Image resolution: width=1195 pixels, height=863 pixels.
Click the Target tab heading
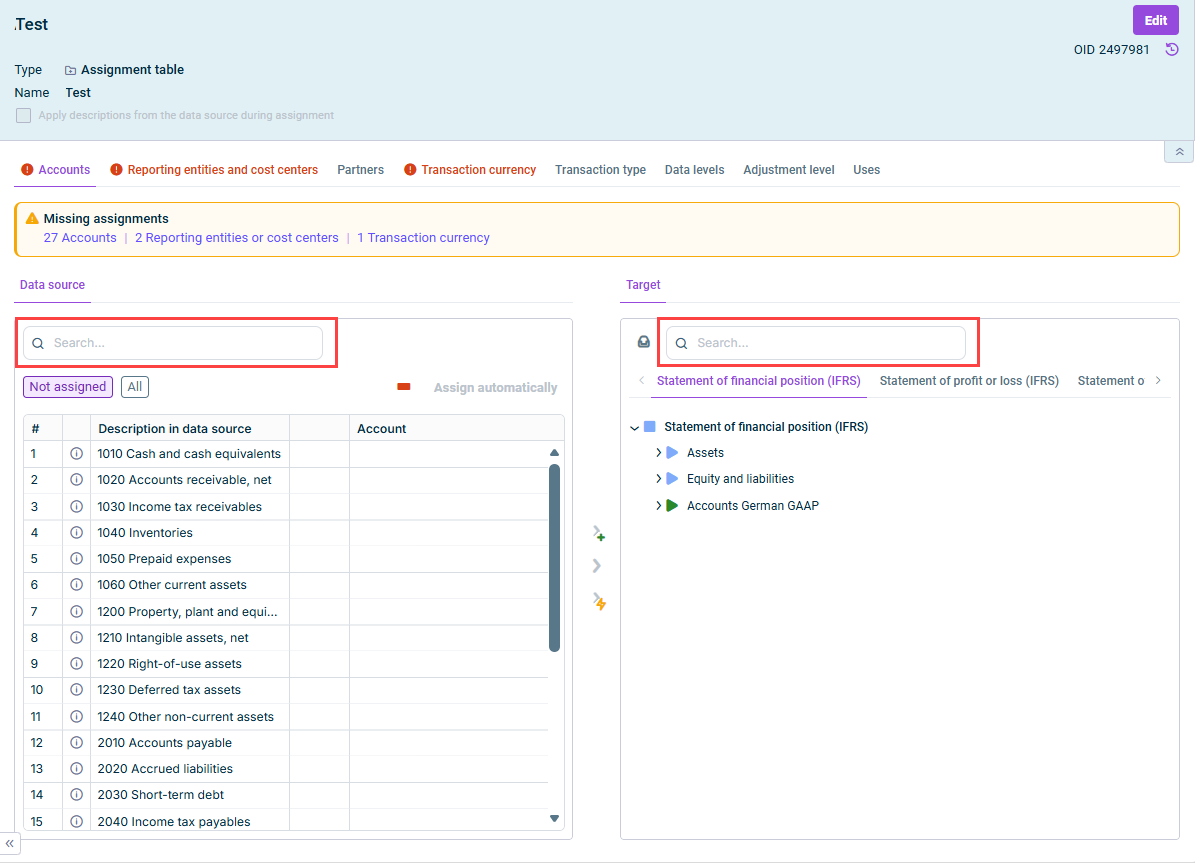pyautogui.click(x=643, y=284)
